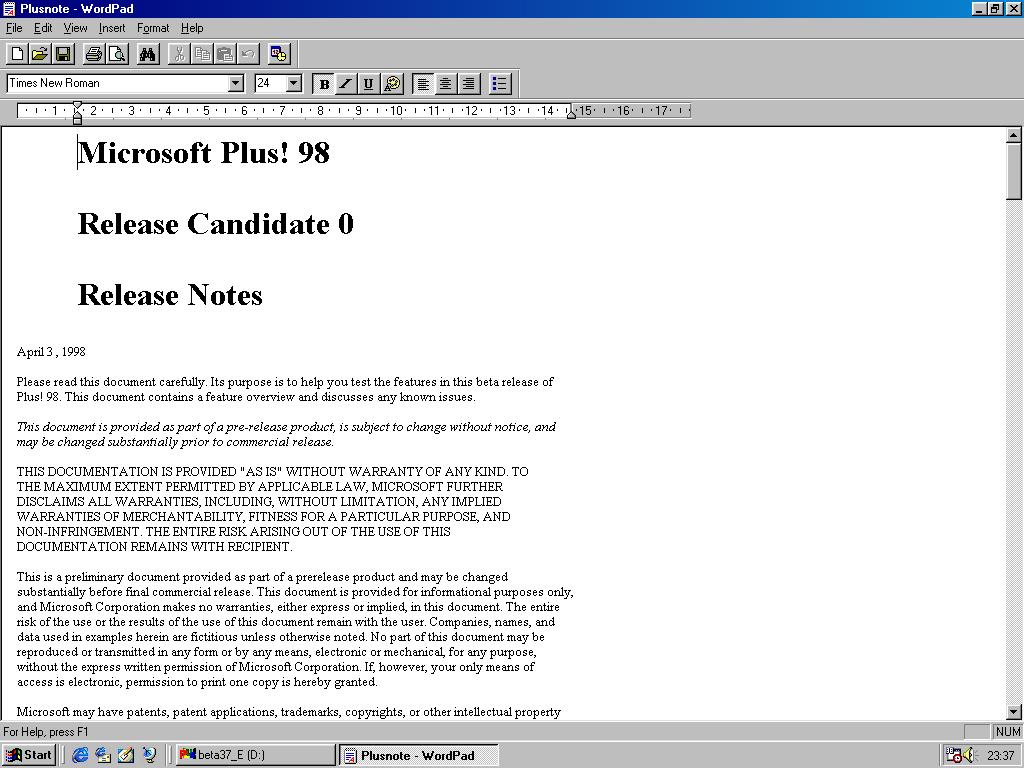This screenshot has height=768, width=1024.
Task: Save the document with the floppy icon
Action: pyautogui.click(x=63, y=54)
